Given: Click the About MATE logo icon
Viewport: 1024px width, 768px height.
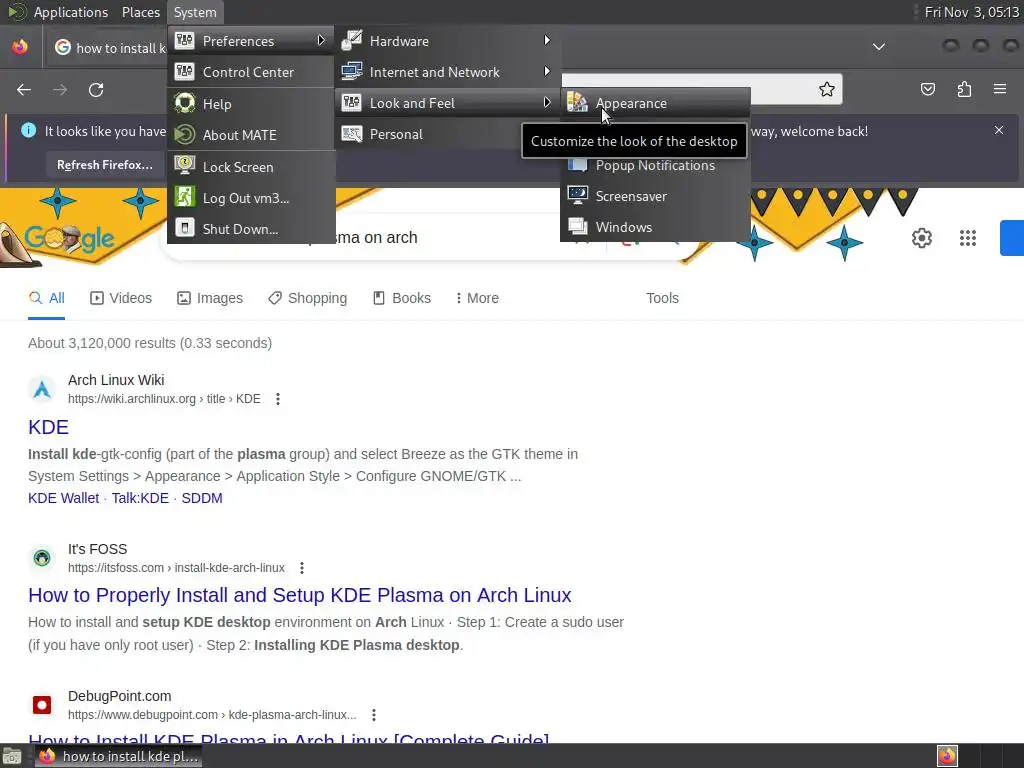Looking at the screenshot, I should (185, 135).
